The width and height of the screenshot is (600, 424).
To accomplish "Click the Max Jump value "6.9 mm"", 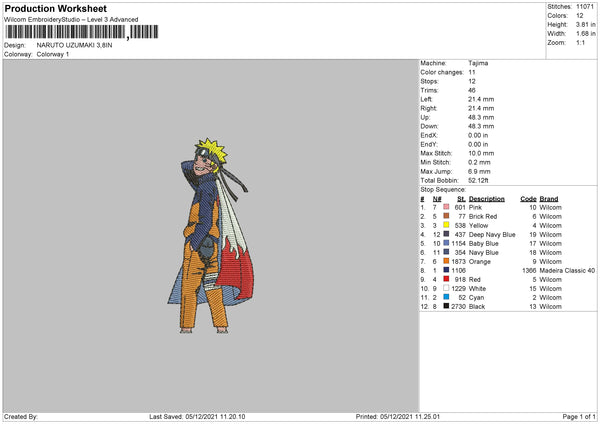I will tap(479, 171).
